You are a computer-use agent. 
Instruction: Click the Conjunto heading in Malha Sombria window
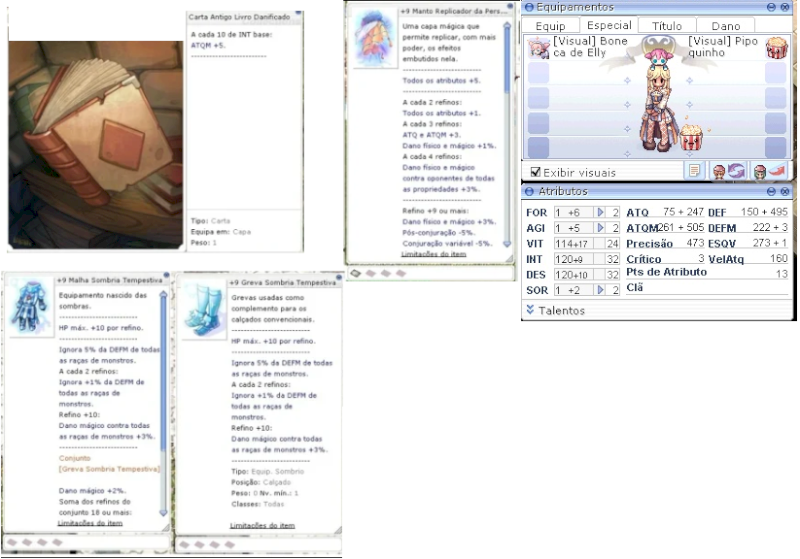[74, 458]
